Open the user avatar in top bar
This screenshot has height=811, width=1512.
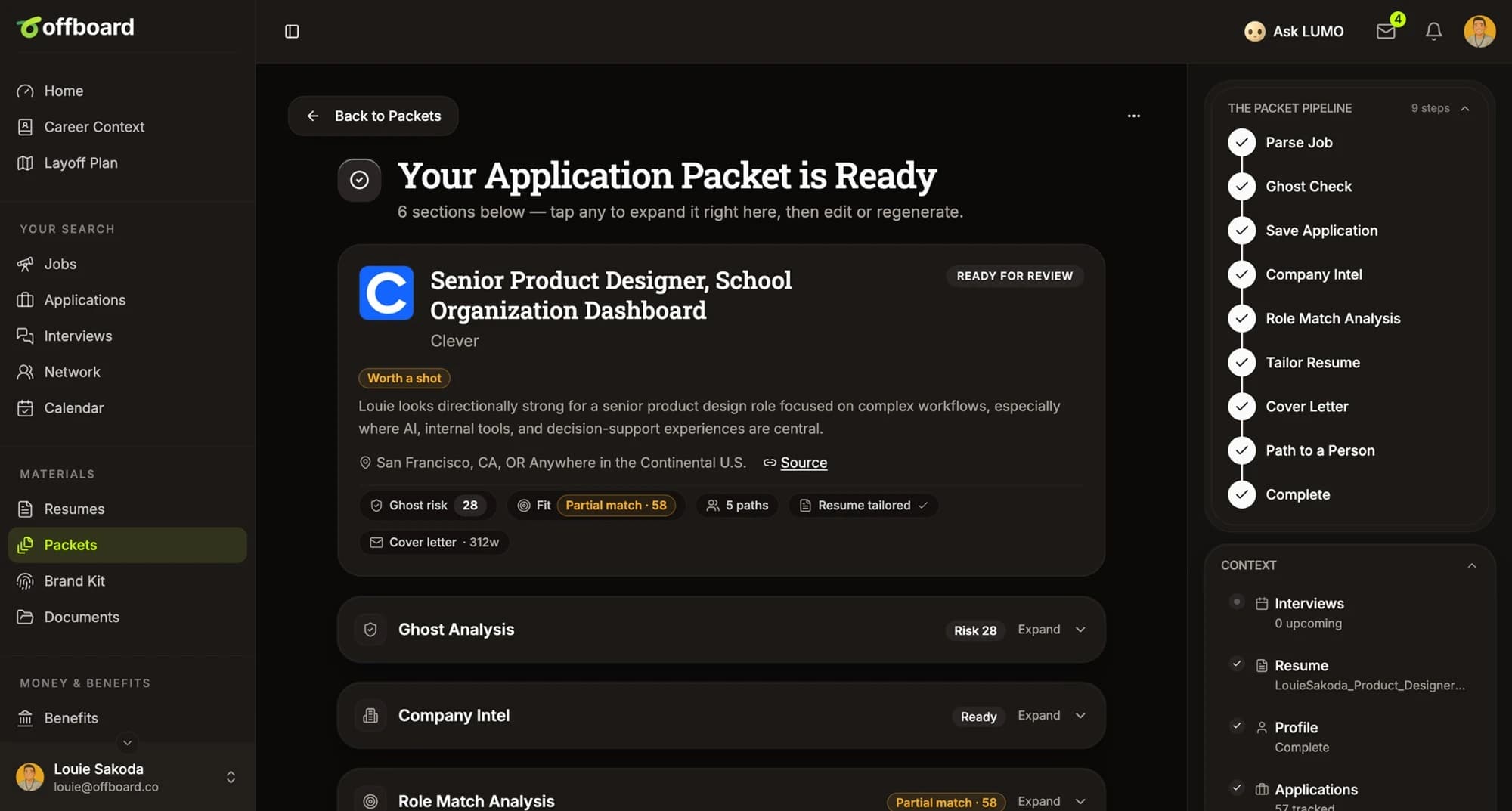pos(1479,31)
